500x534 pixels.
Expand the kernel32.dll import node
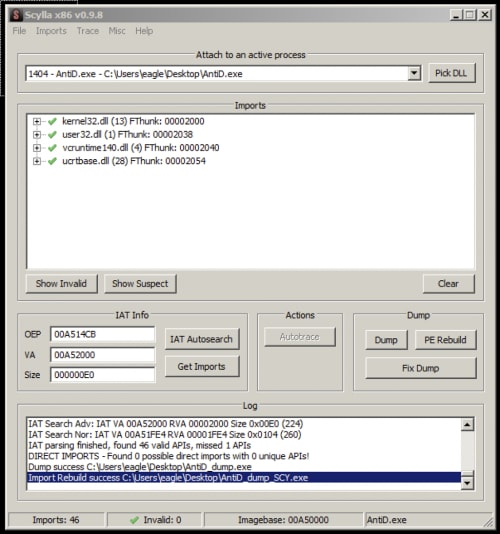[x=37, y=122]
